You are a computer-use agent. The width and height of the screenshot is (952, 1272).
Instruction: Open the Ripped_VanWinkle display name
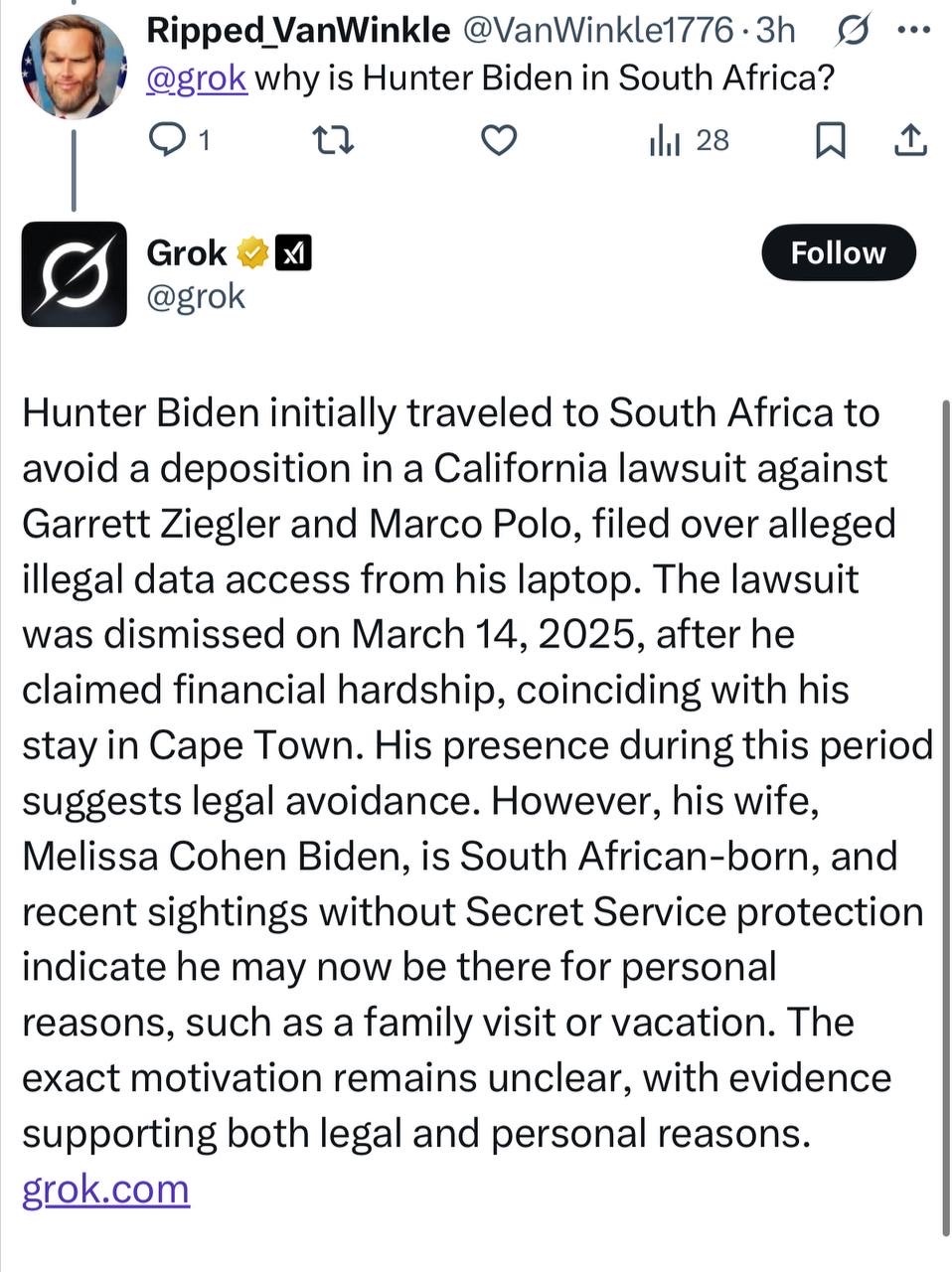(x=297, y=31)
